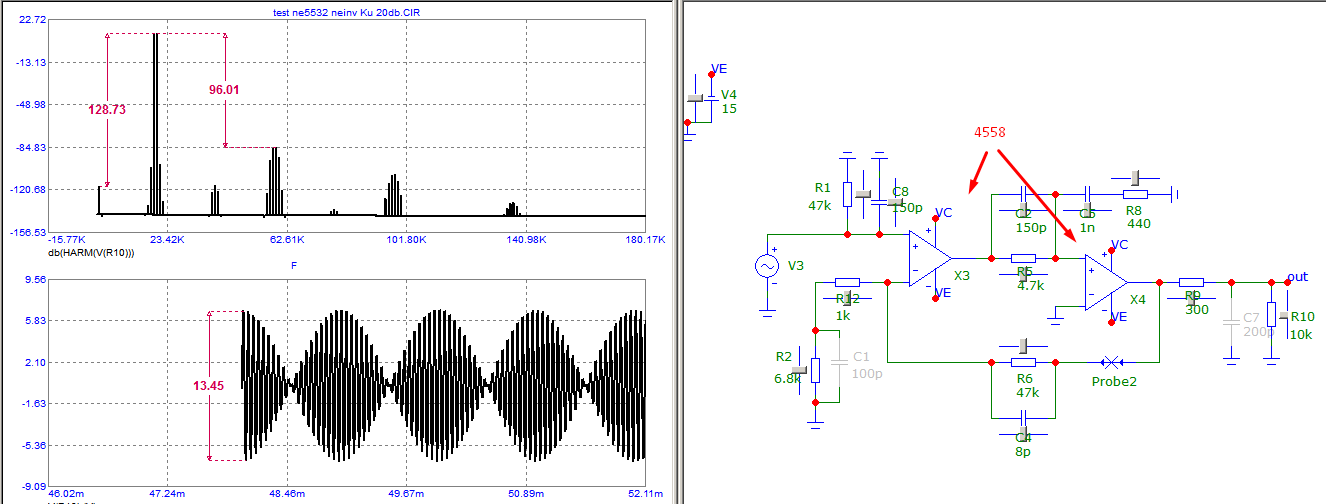1326x504 pixels.
Task: Click the '140.98K' frequency axis value
Action: (x=526, y=240)
